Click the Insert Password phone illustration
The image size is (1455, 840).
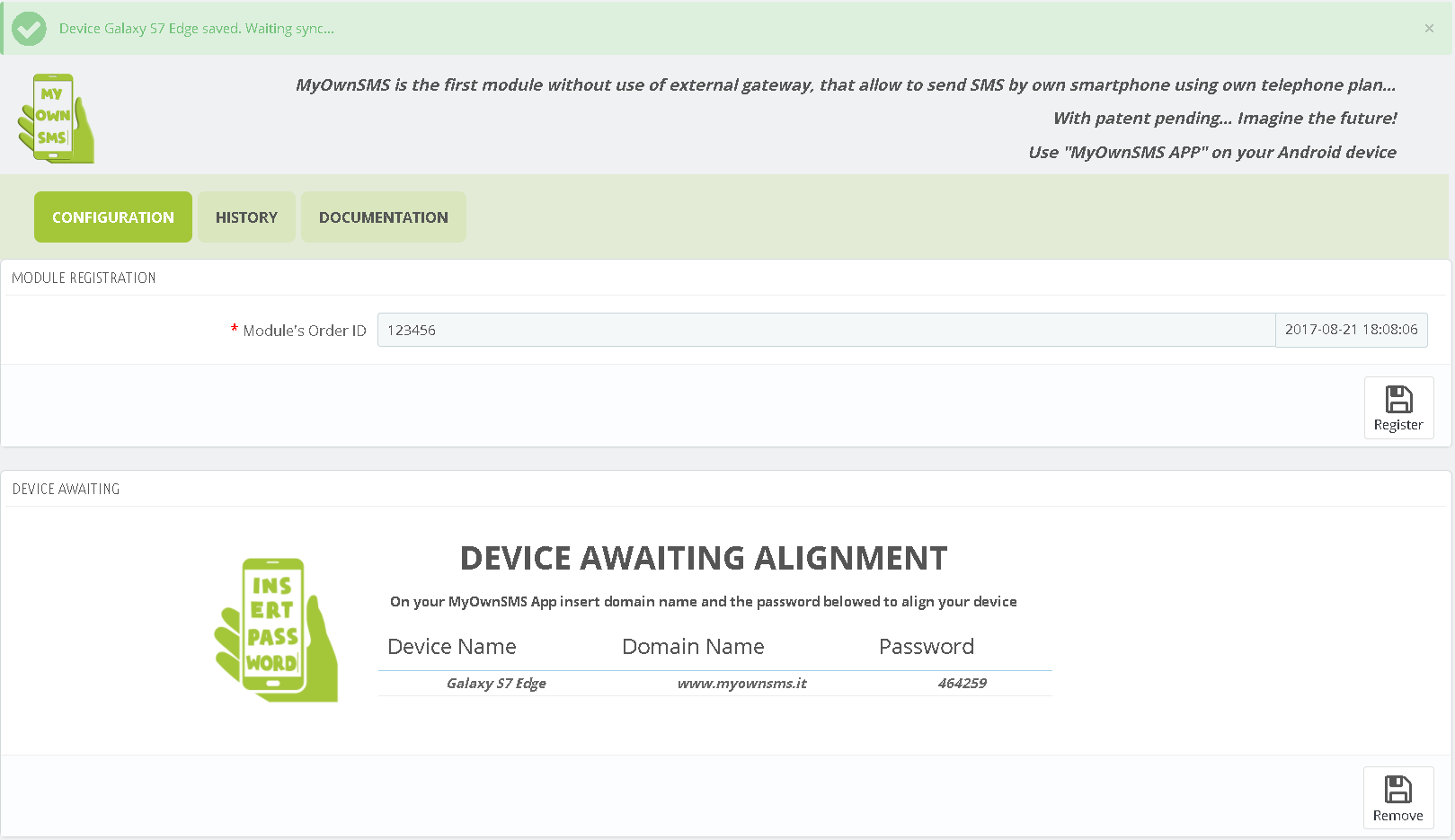pos(276,630)
